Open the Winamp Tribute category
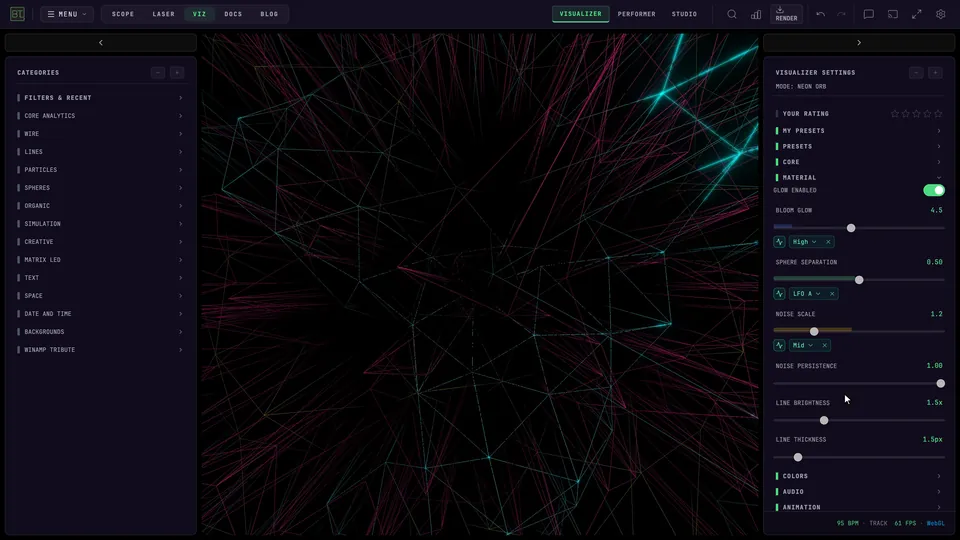The width and height of the screenshot is (960, 540). (x=100, y=350)
